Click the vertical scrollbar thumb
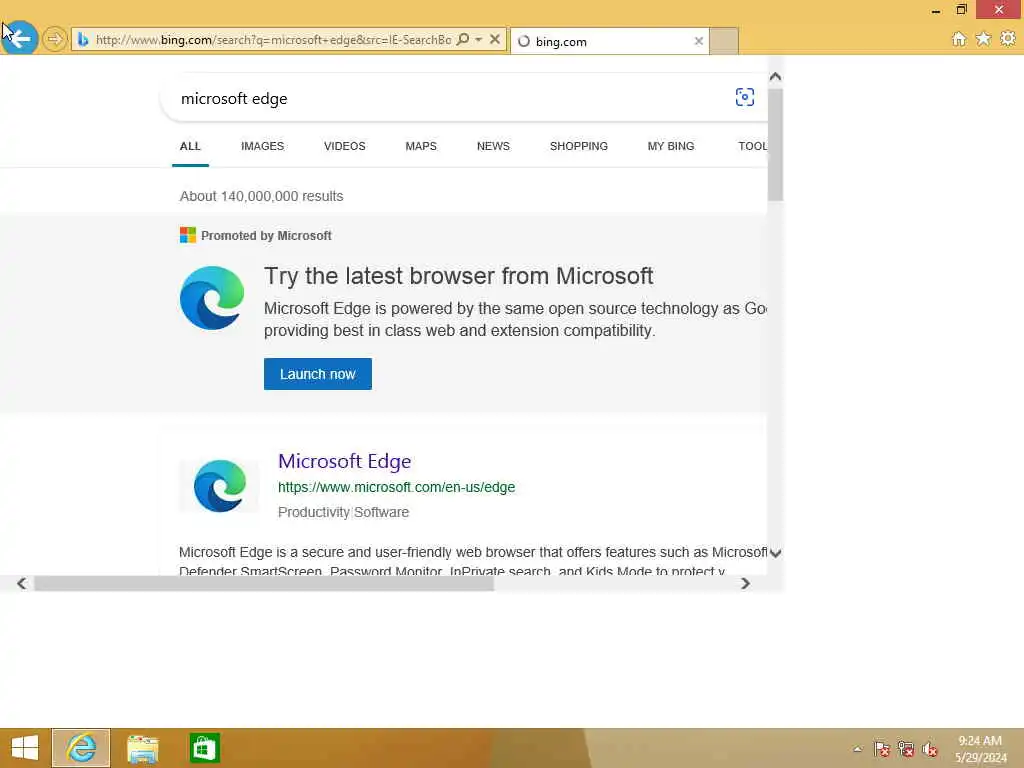This screenshot has width=1024, height=768. pyautogui.click(x=775, y=145)
